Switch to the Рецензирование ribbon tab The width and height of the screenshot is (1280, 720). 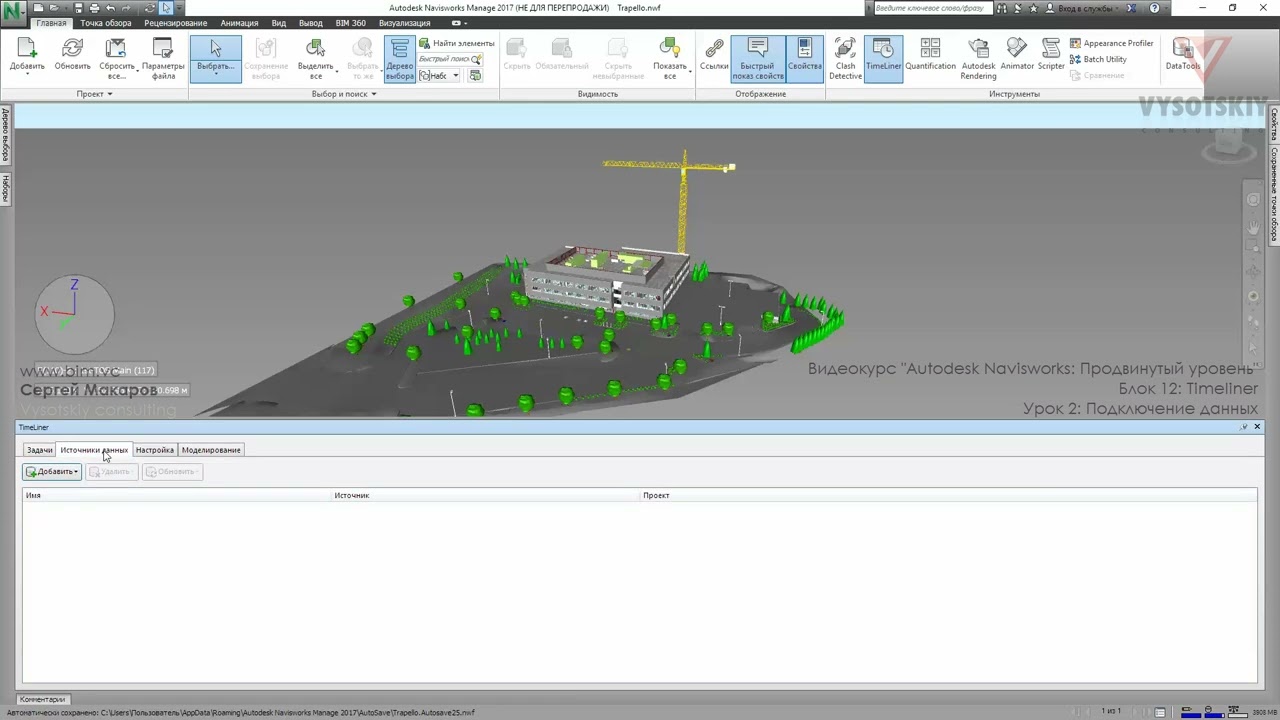[175, 23]
